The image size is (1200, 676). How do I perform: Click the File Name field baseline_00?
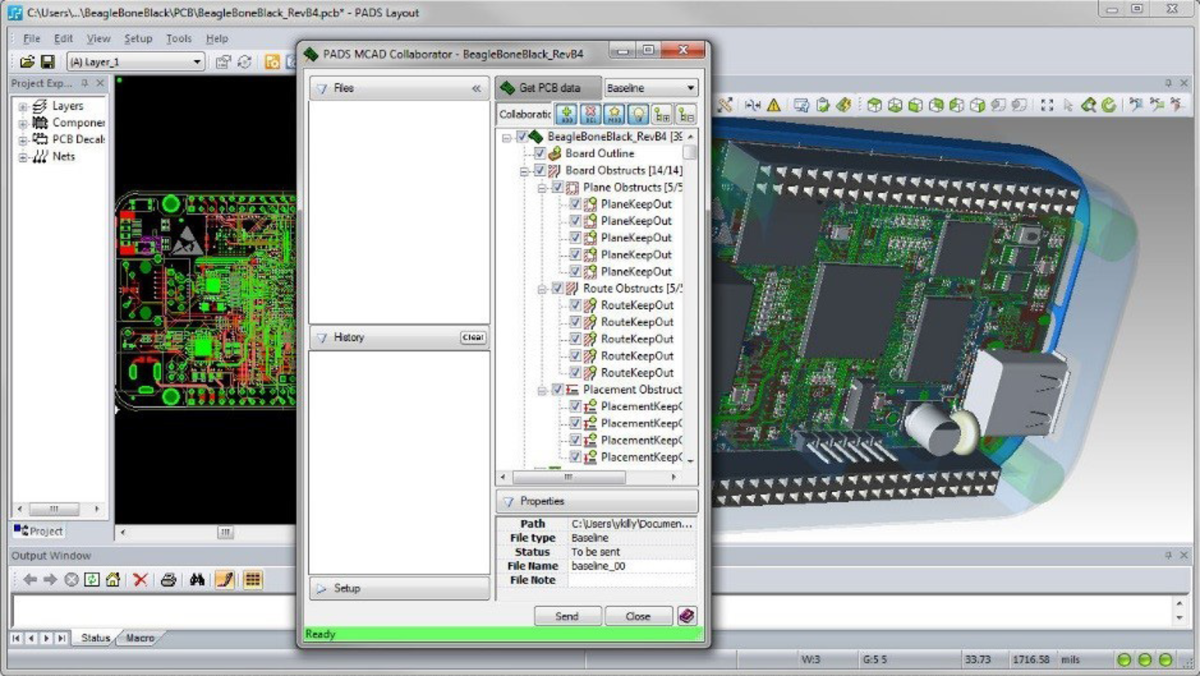[632, 566]
